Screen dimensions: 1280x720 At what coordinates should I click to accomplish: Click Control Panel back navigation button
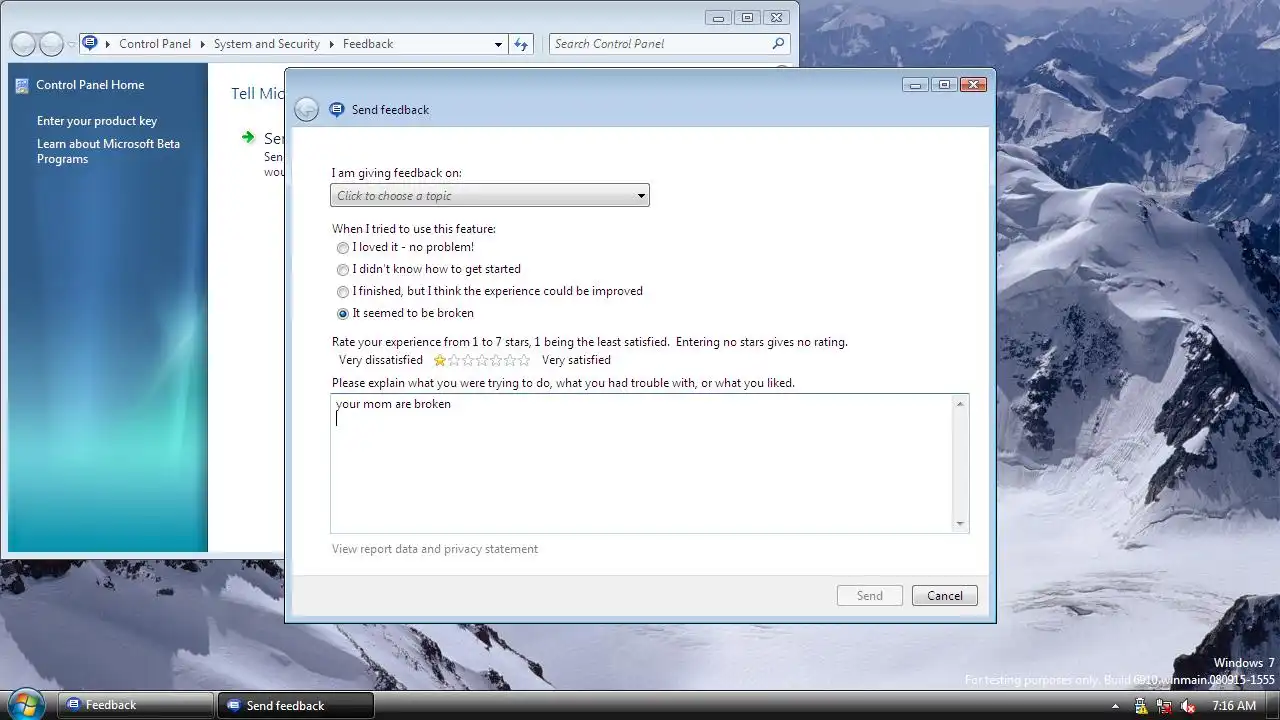pyautogui.click(x=23, y=44)
